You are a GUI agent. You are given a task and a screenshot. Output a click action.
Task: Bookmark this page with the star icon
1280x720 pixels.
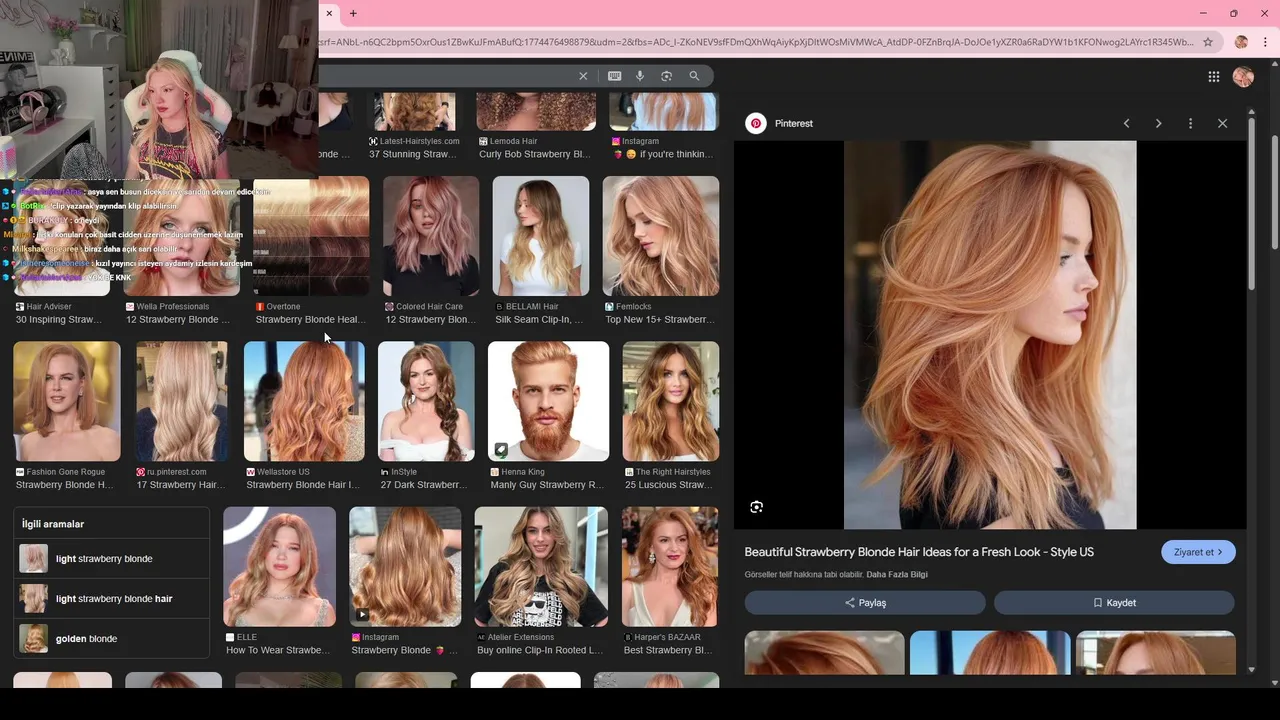coord(1208,42)
